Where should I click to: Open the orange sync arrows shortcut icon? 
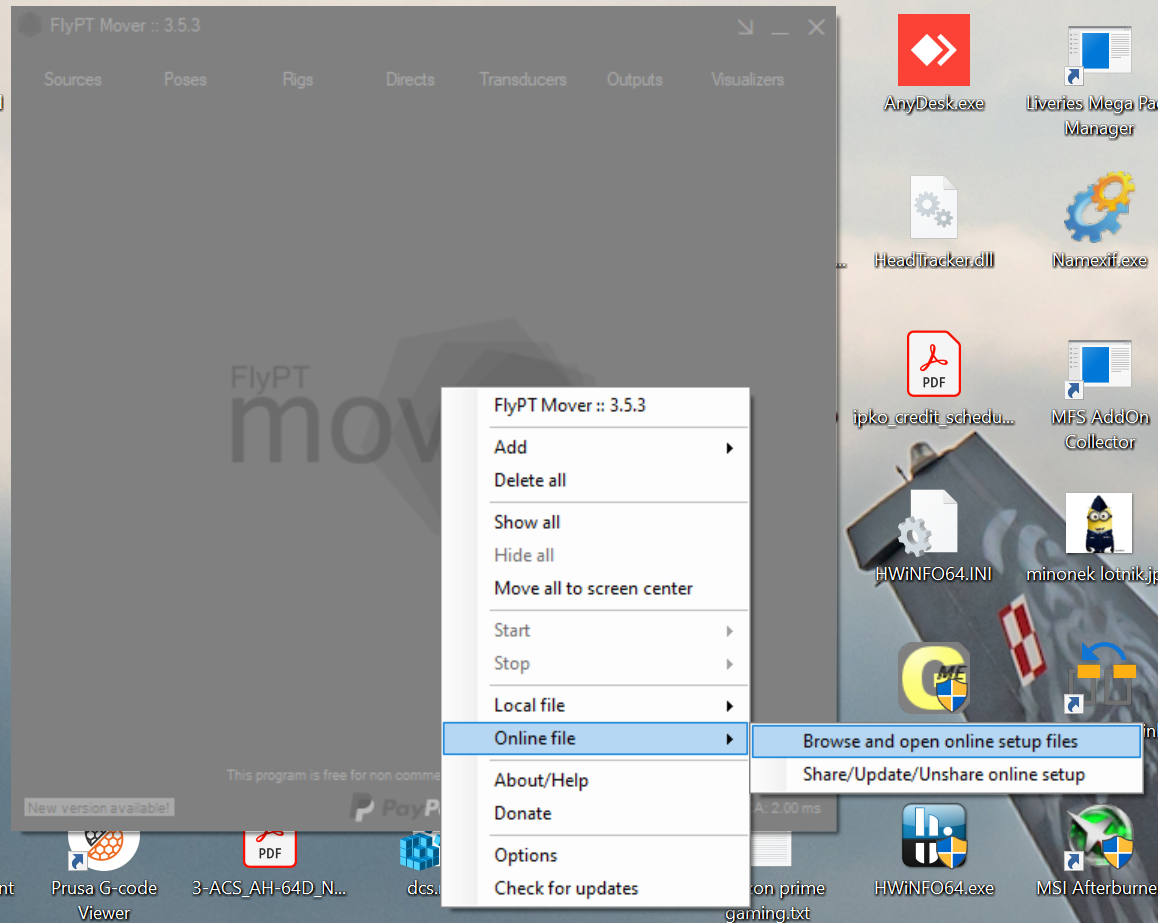[x=1100, y=677]
